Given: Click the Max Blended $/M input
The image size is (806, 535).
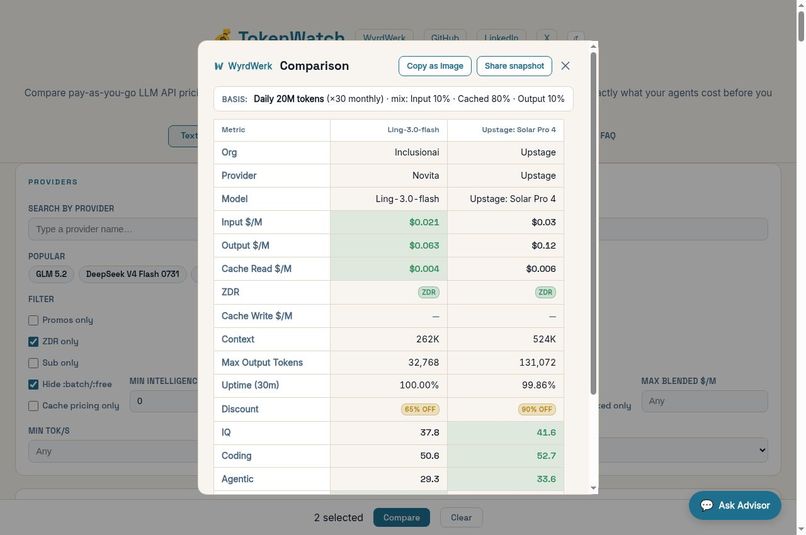Looking at the screenshot, I should pyautogui.click(x=704, y=401).
